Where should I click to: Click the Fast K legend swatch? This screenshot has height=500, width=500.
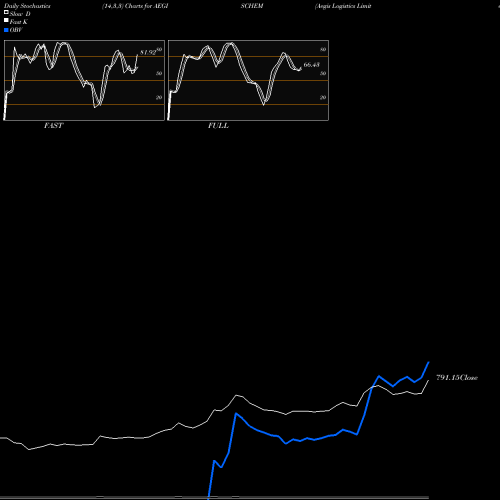tap(6, 20)
